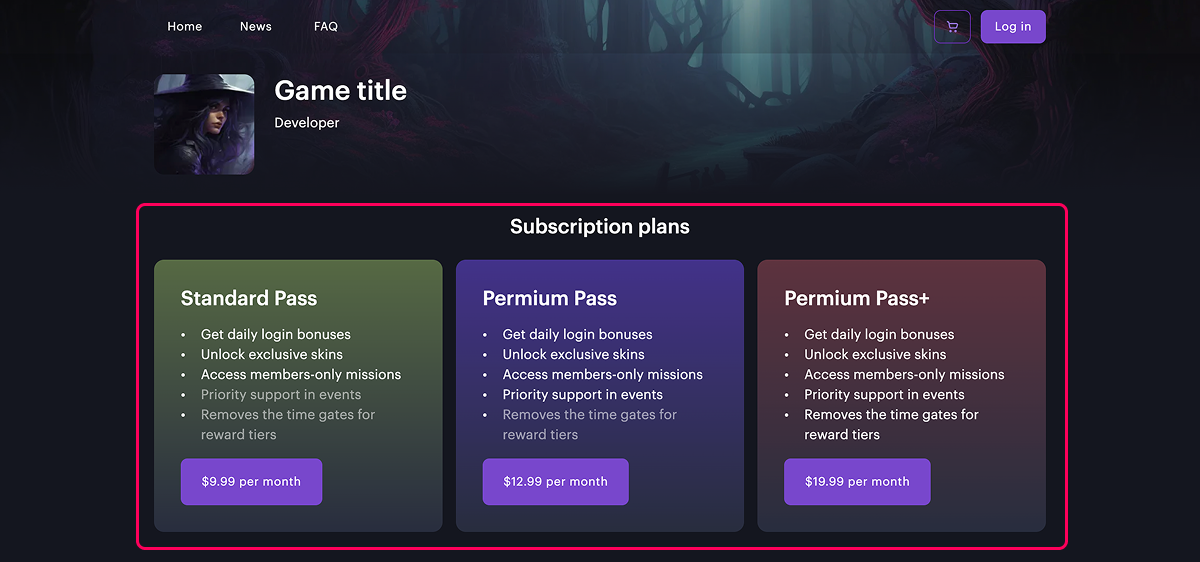1200x562 pixels.
Task: Select the Permium Pass card heading
Action: point(549,298)
